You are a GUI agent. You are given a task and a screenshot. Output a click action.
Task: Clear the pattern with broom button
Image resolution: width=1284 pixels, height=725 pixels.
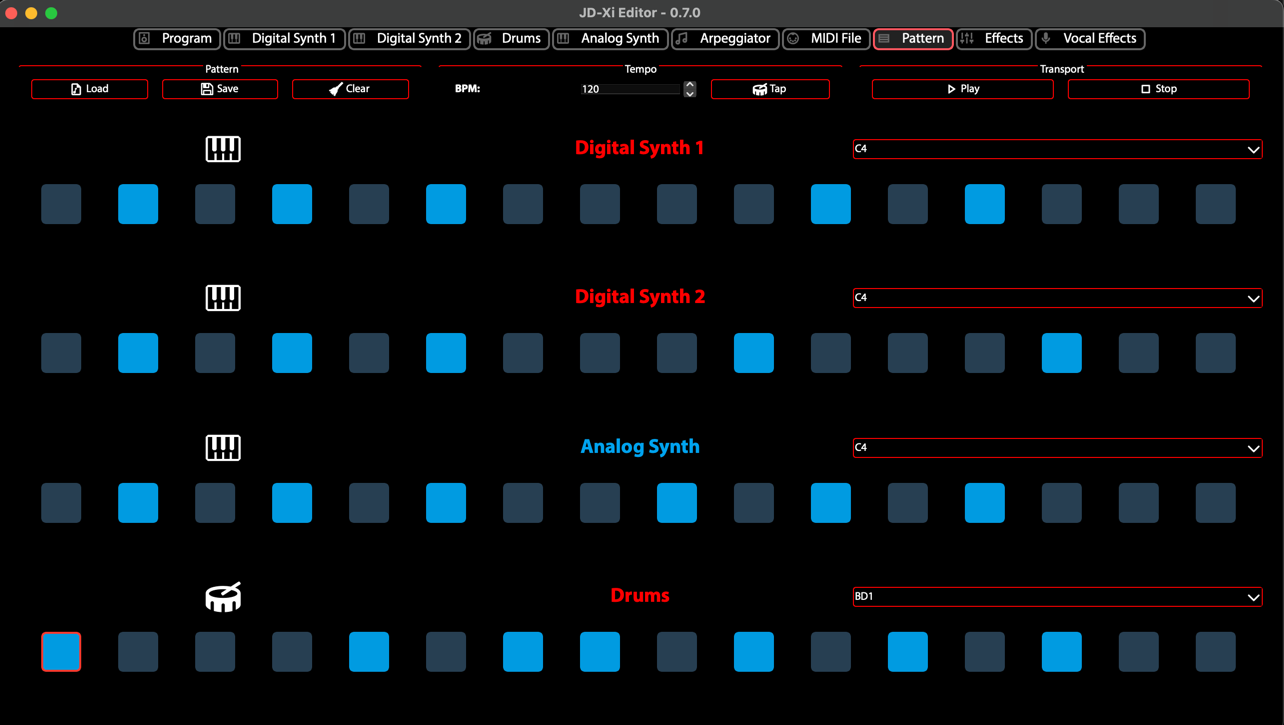tap(350, 89)
